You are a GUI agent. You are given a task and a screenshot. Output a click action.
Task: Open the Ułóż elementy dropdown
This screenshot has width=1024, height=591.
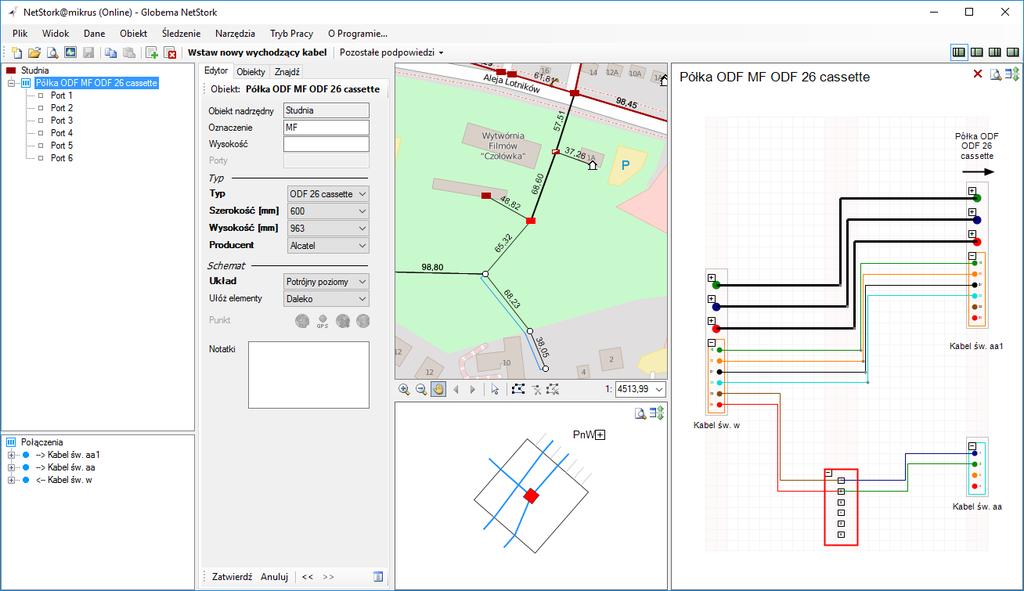[326, 298]
